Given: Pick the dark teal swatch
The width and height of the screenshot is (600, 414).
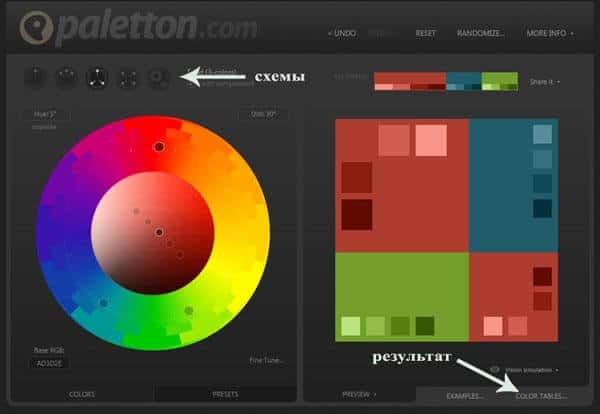Looking at the screenshot, I should pos(543,184).
